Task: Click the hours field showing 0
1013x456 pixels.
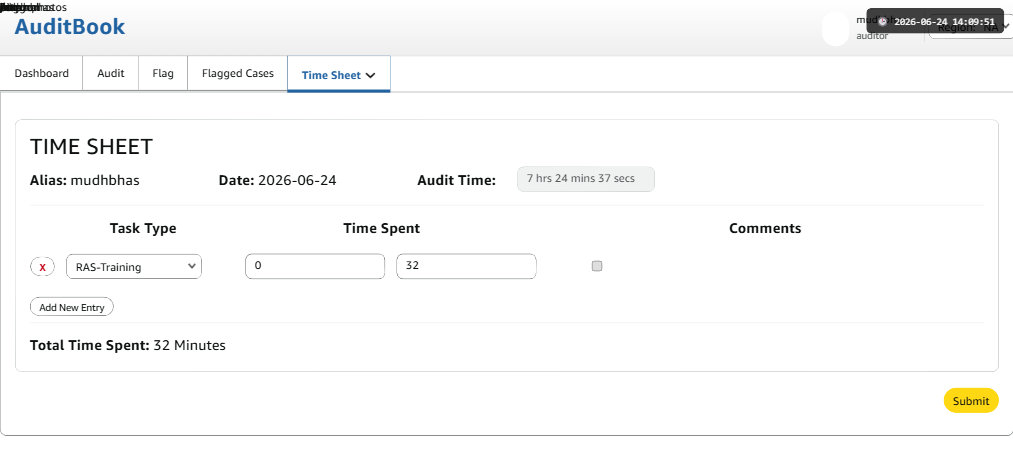Action: 315,266
